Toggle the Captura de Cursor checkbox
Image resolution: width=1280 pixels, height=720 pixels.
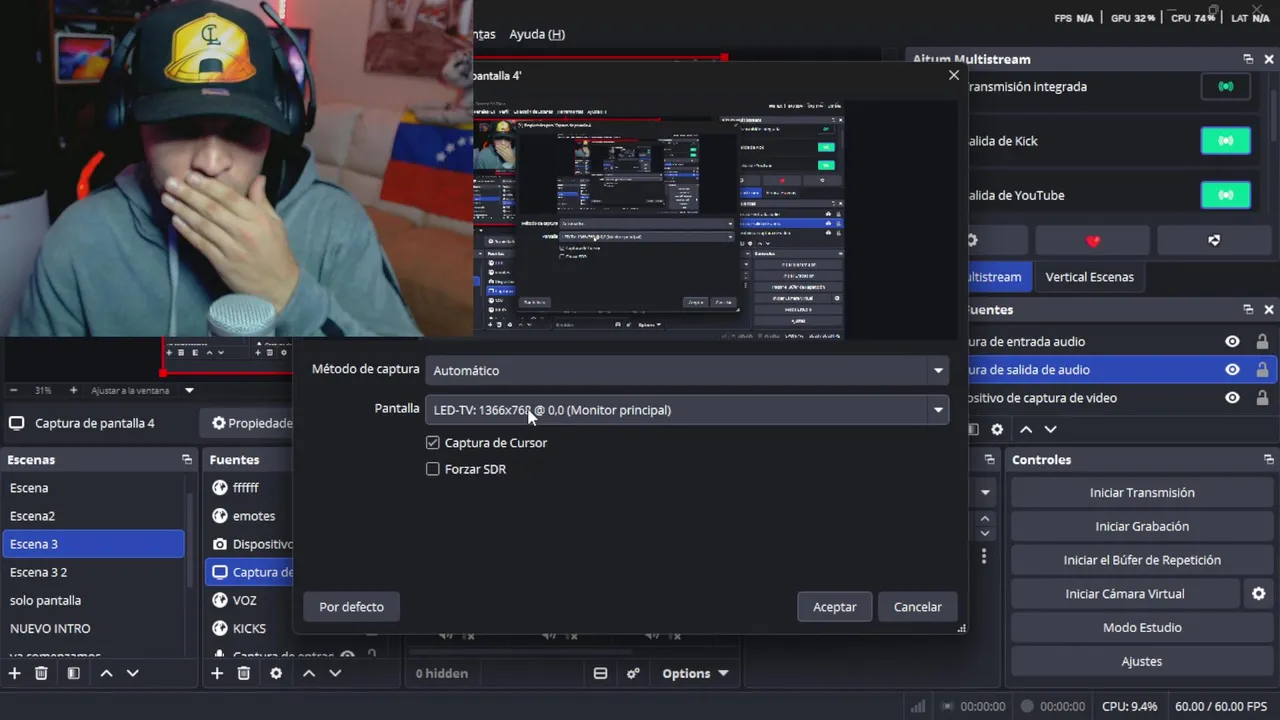point(433,442)
